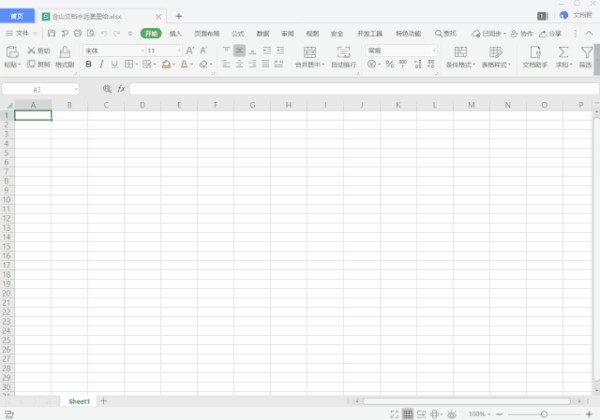Open the font size dropdown

179,50
